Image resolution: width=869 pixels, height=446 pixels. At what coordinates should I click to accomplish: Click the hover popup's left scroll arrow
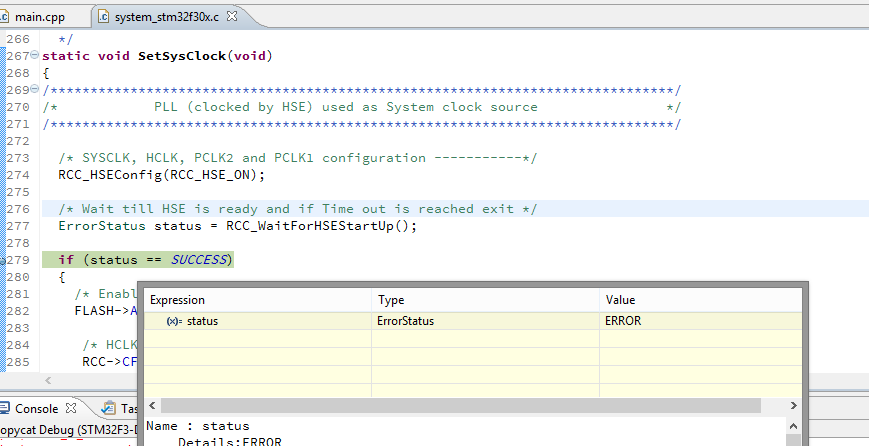pyautogui.click(x=152, y=406)
